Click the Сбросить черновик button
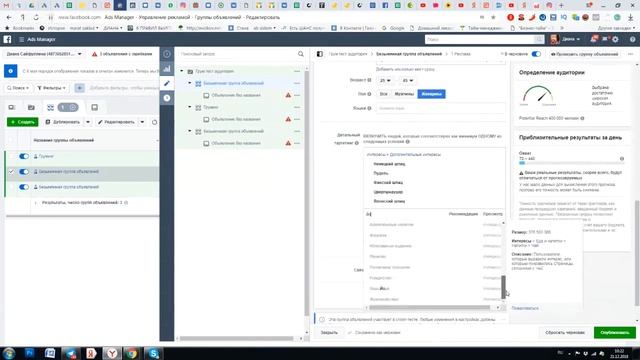640x360 pixels. [565, 332]
